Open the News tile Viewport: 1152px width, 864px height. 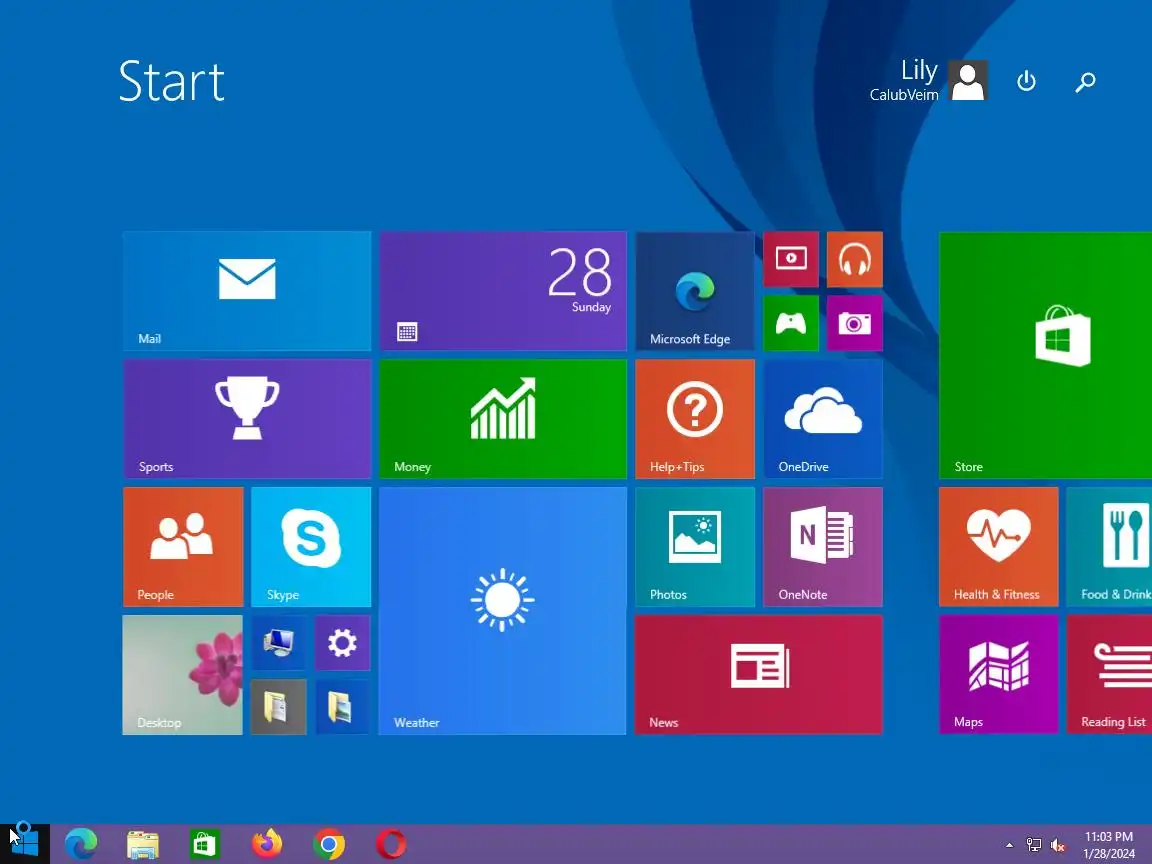tap(759, 674)
